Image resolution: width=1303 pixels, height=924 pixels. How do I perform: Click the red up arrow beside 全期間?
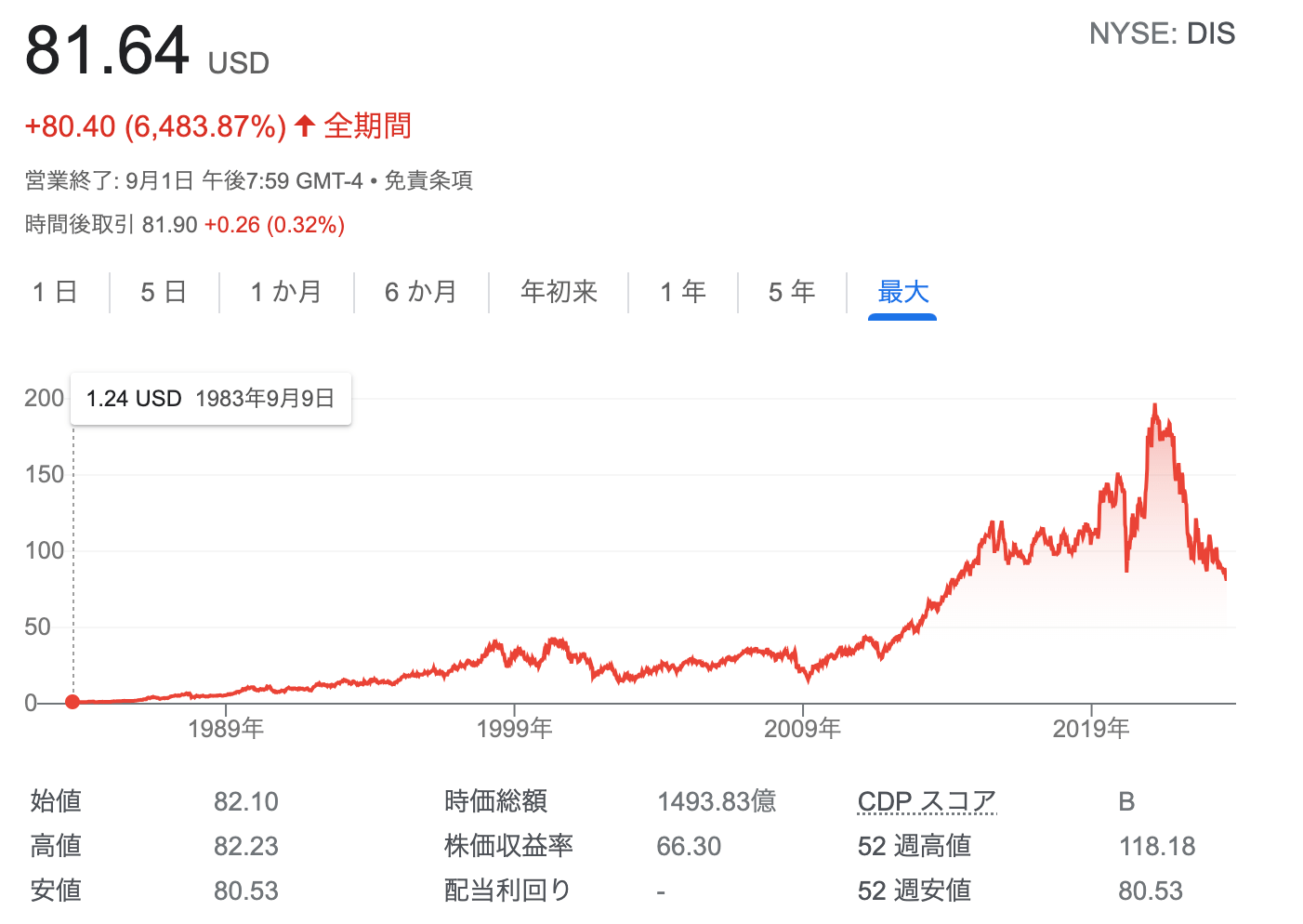pos(305,125)
